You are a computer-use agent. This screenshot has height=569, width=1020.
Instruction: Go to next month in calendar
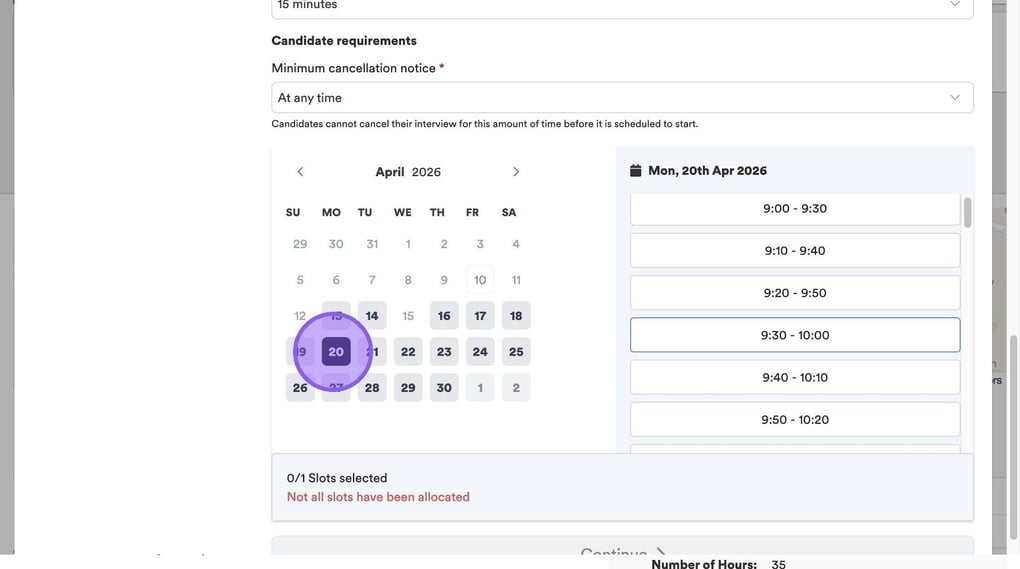[x=516, y=172]
